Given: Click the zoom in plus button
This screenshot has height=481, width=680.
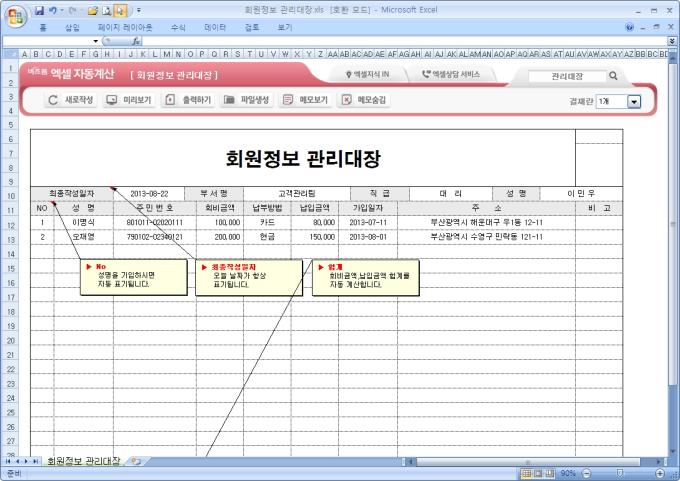Looking at the screenshot, I should click(x=660, y=473).
